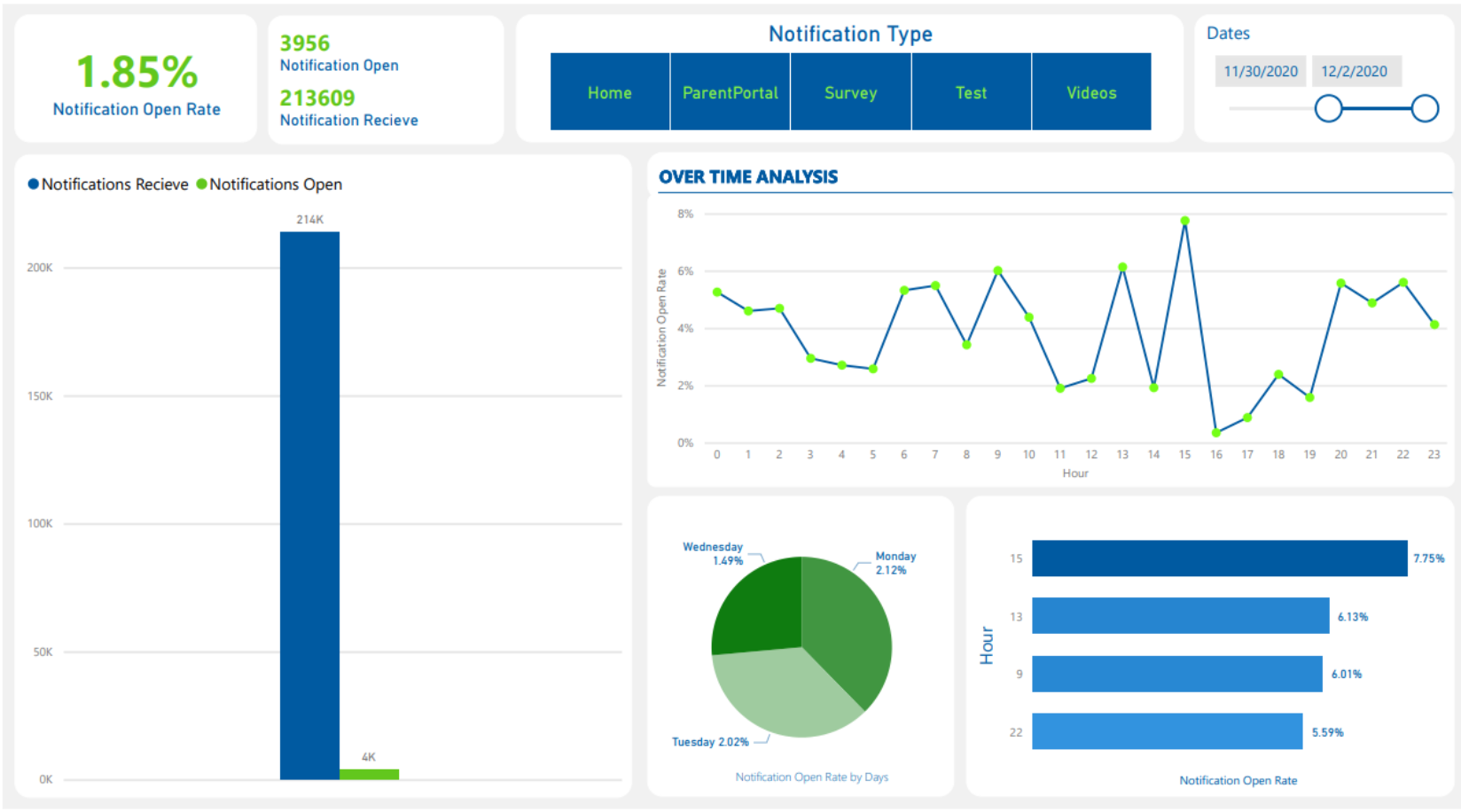1461x812 pixels.
Task: Select the Home notification type
Action: (610, 92)
